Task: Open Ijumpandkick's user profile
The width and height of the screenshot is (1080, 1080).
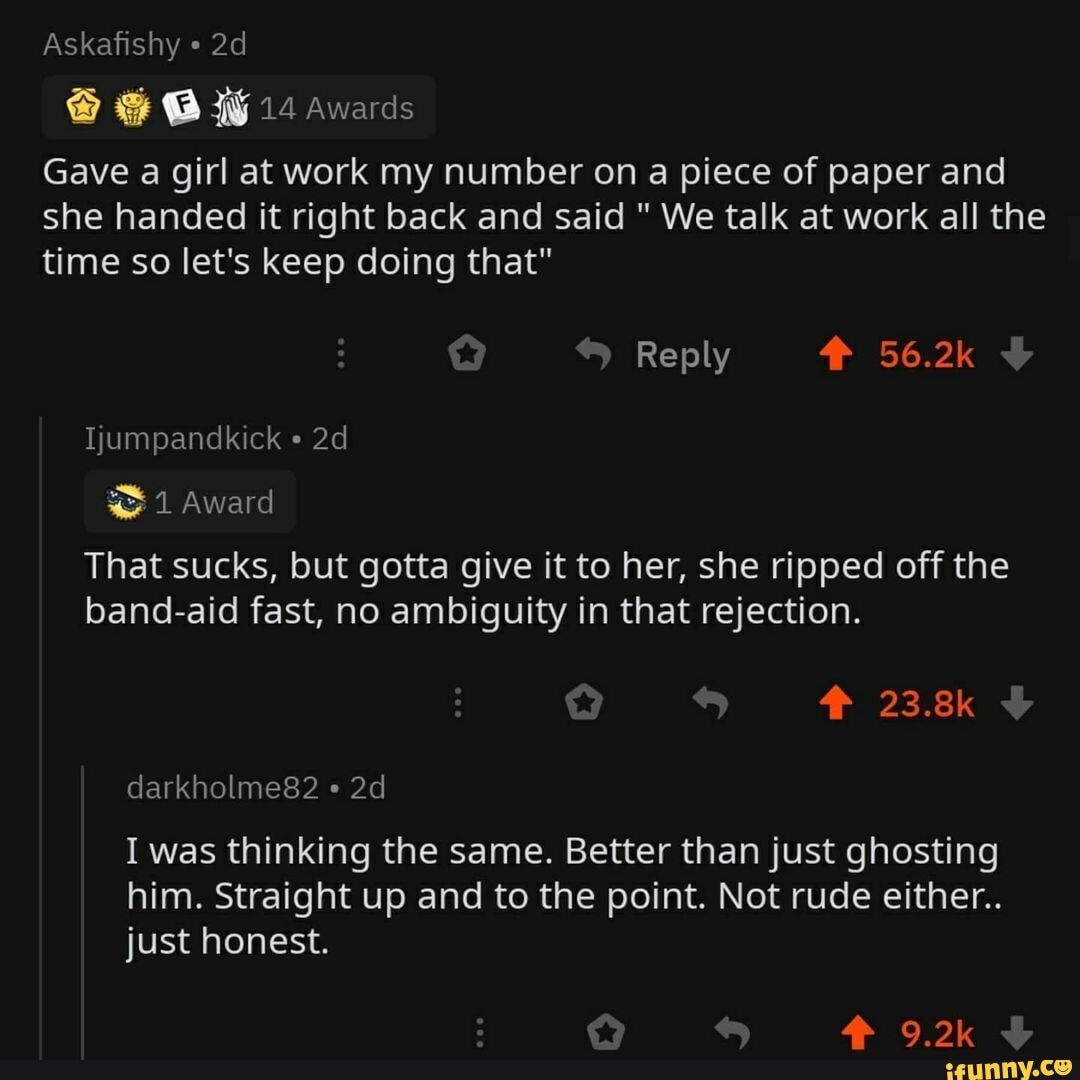Action: 182,439
